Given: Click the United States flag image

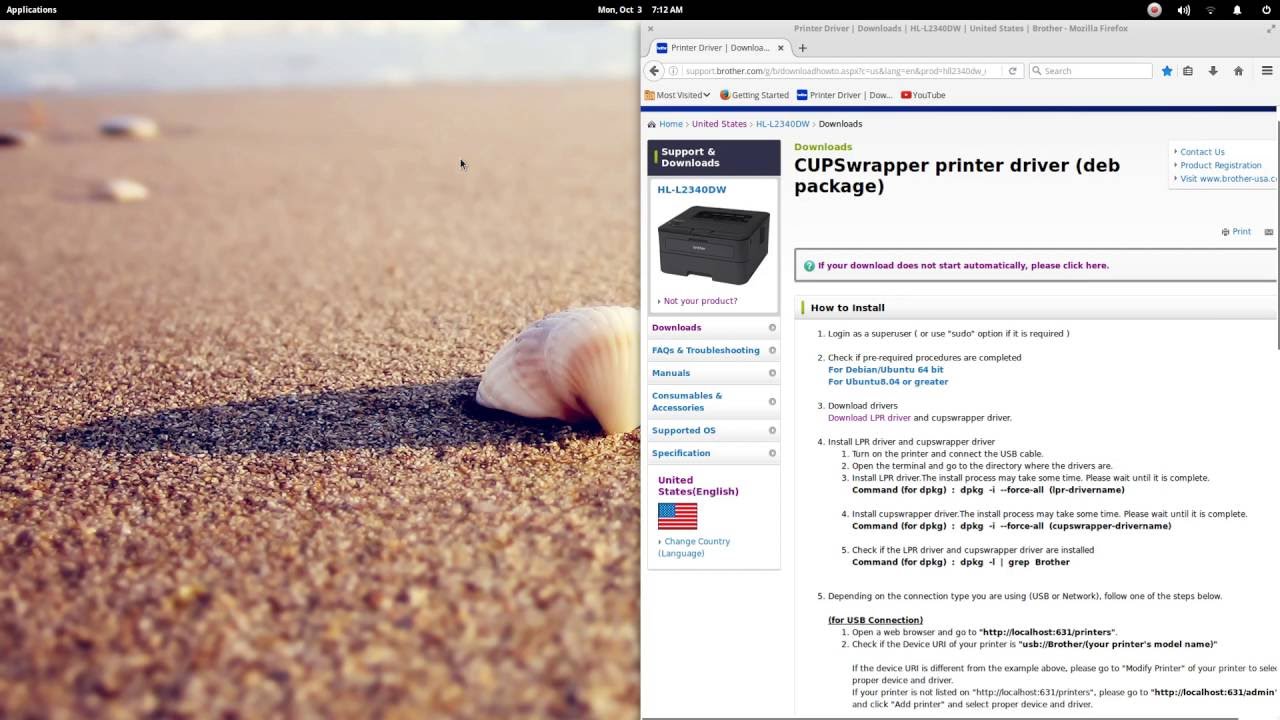Looking at the screenshot, I should (677, 516).
